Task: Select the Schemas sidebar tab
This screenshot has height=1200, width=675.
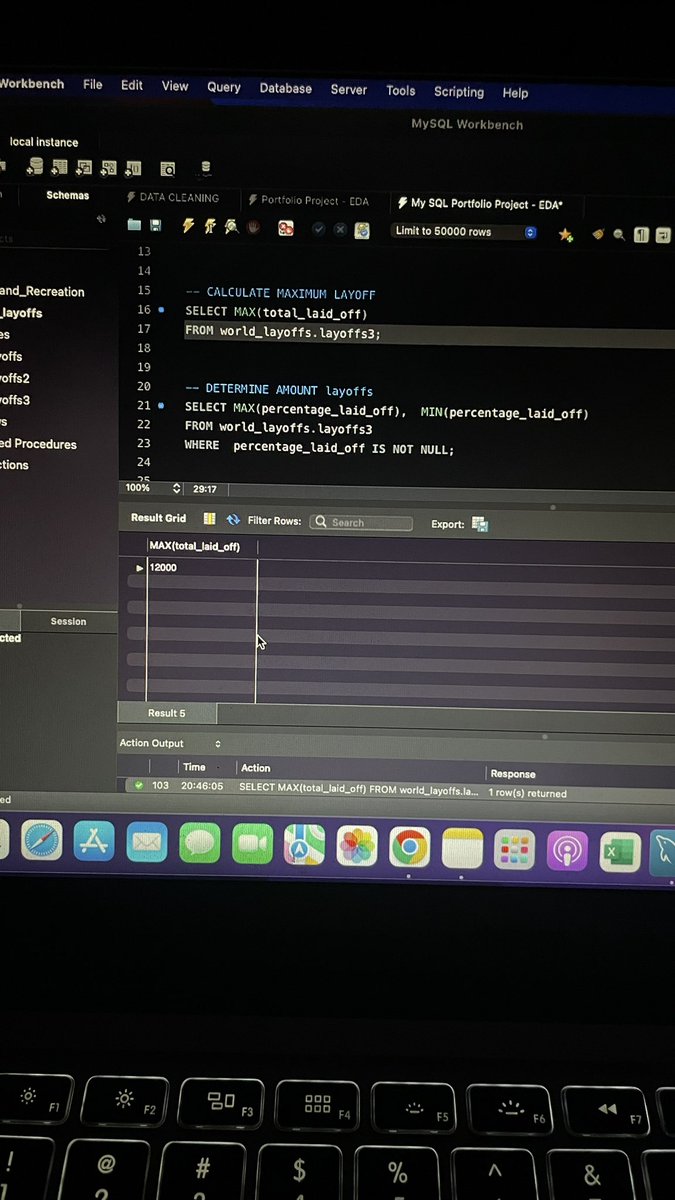Action: 68,195
